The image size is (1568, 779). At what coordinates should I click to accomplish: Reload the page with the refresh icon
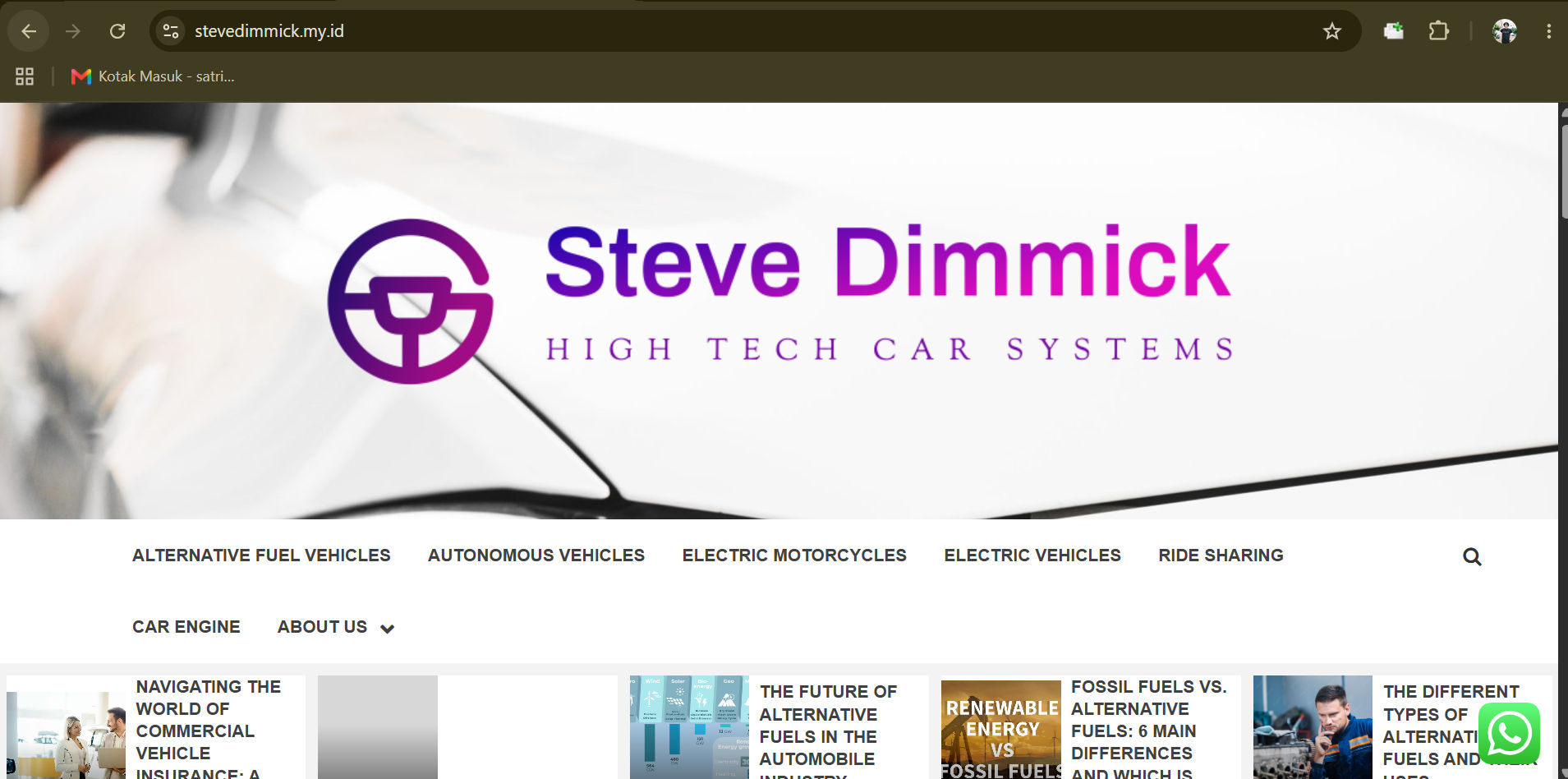(x=117, y=31)
